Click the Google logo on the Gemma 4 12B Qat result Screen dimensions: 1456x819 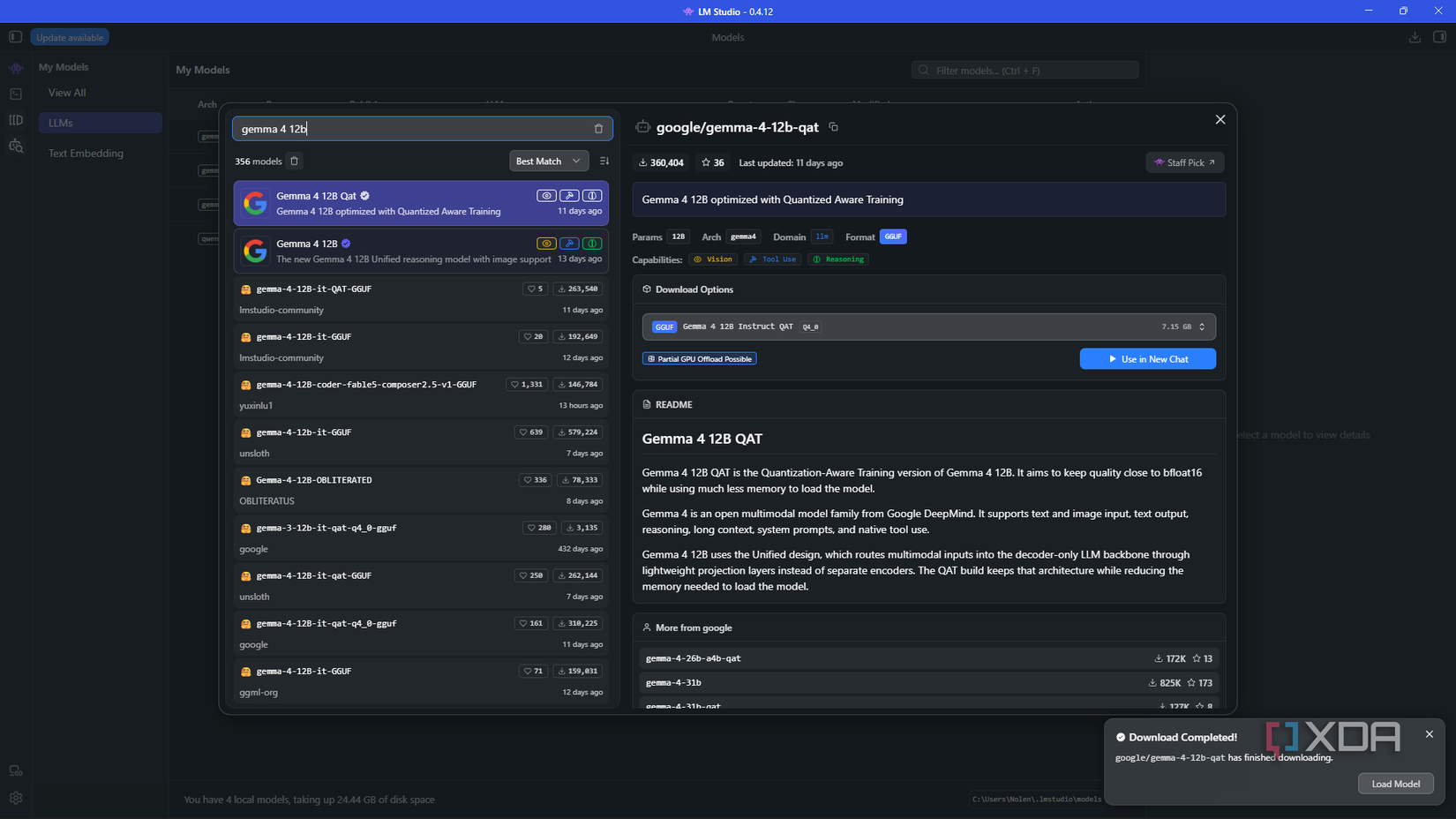click(255, 203)
